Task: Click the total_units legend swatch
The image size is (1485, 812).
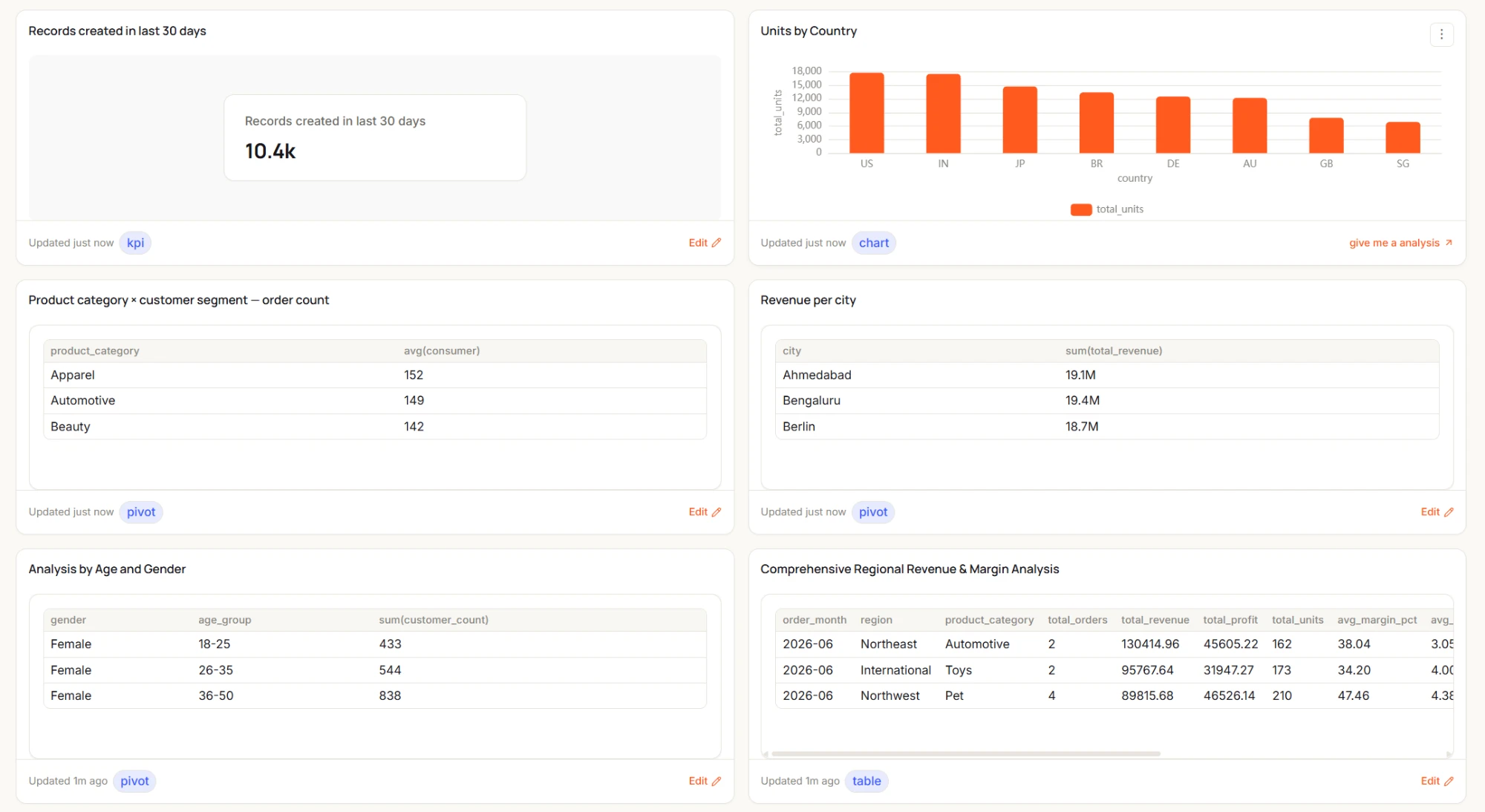Action: 1081,209
